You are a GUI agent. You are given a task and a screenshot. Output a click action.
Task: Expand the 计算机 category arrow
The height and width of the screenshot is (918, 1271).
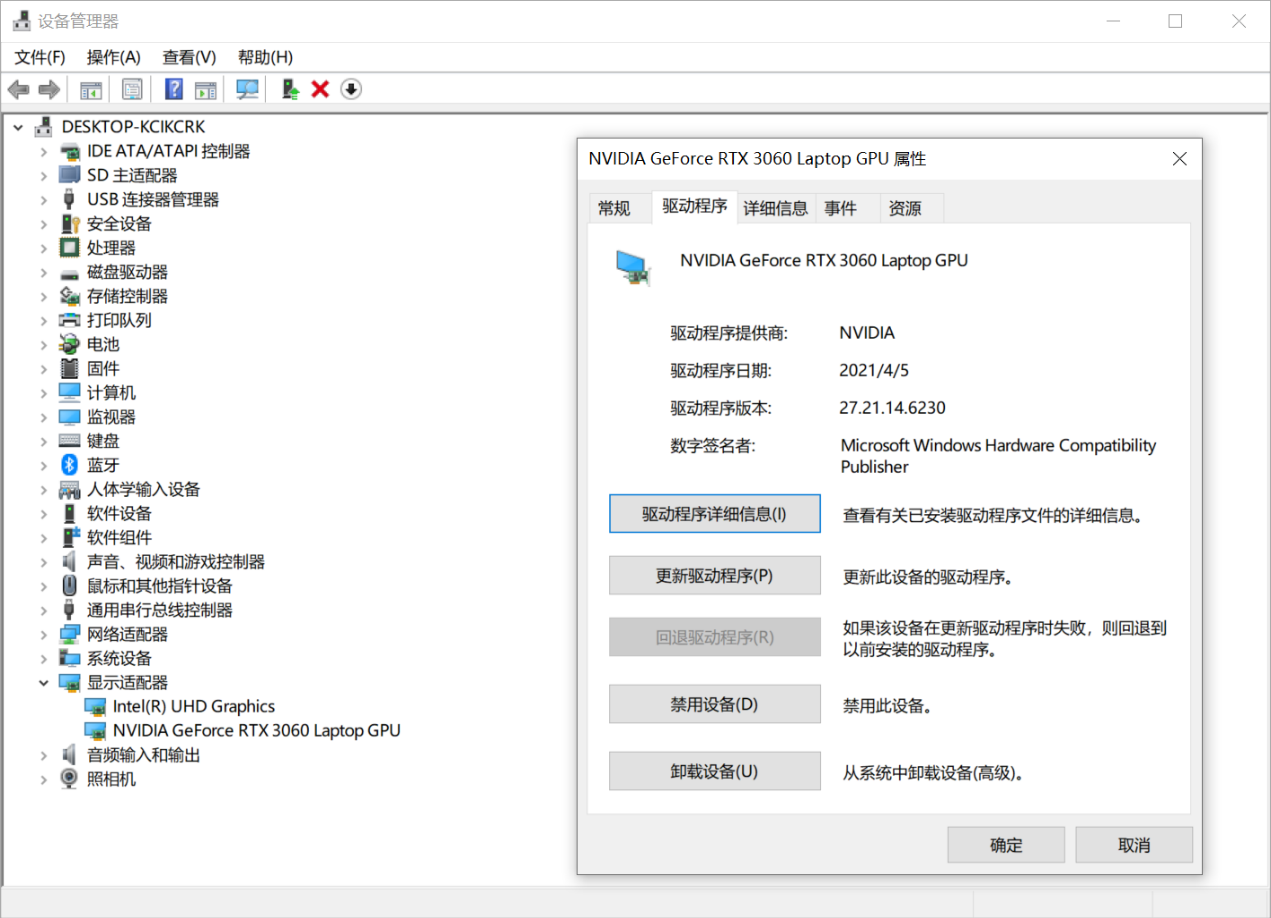[43, 393]
